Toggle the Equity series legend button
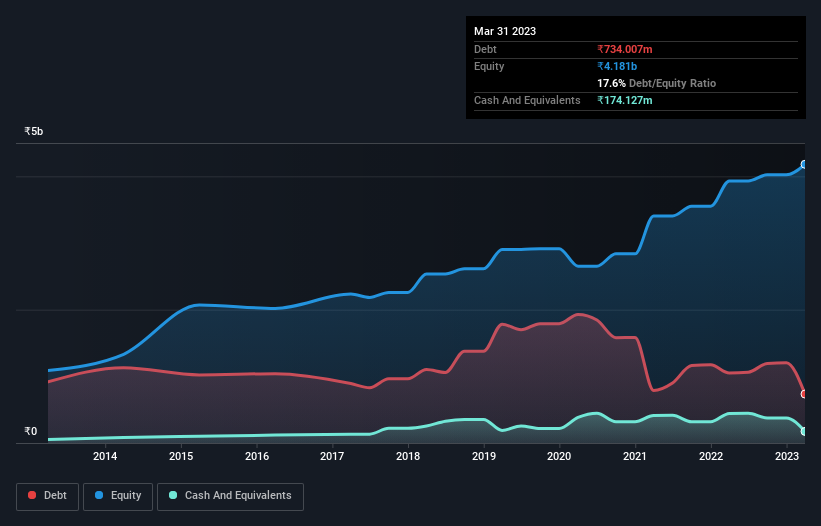Image resolution: width=821 pixels, height=526 pixels. (118, 496)
